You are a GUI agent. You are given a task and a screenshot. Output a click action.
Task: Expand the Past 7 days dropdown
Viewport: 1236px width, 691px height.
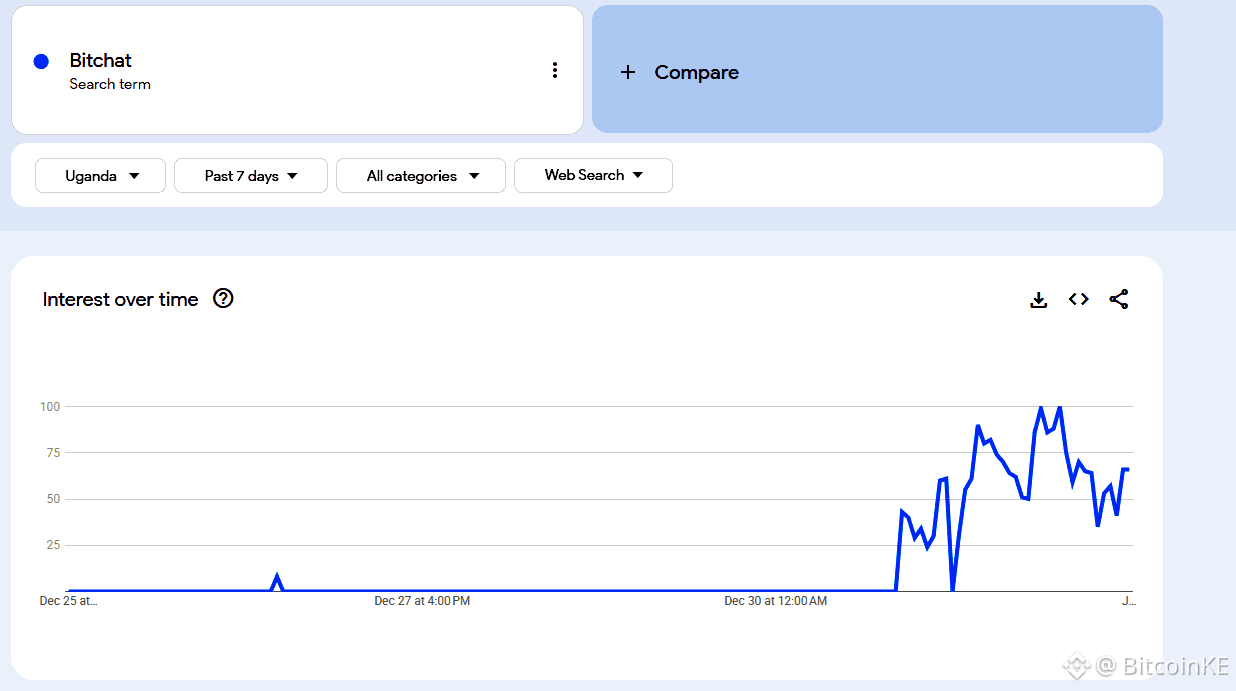[251, 176]
